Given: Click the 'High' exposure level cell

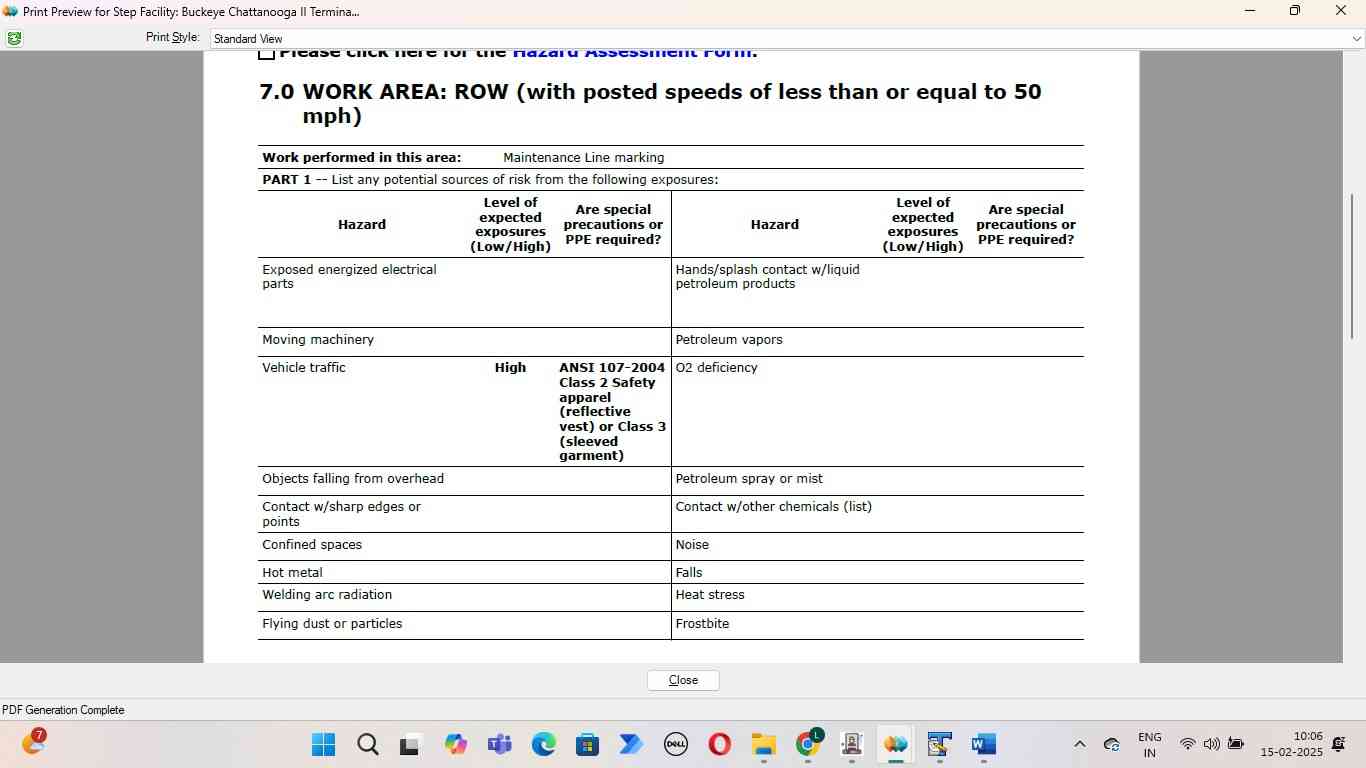Looking at the screenshot, I should click(x=510, y=368).
